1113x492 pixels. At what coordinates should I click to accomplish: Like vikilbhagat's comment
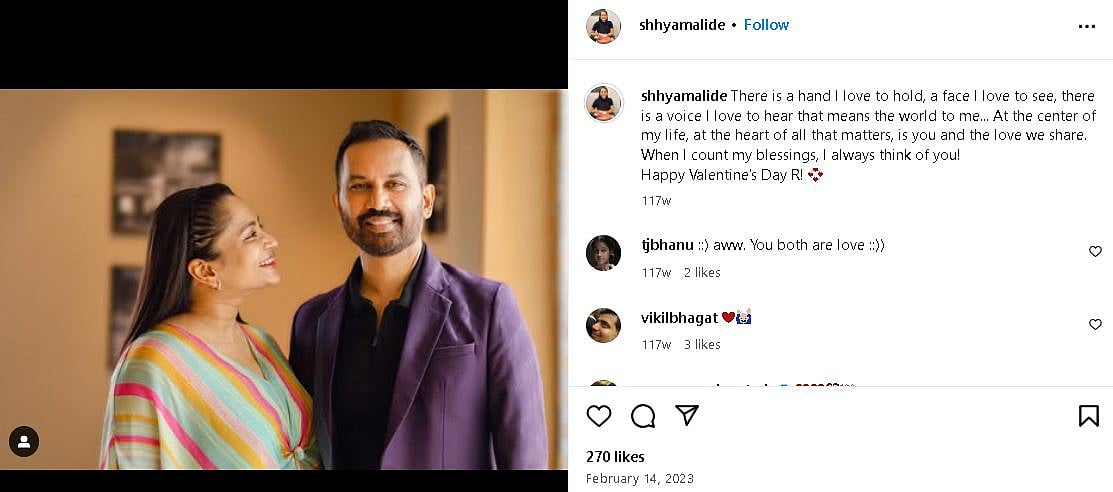tap(1095, 324)
